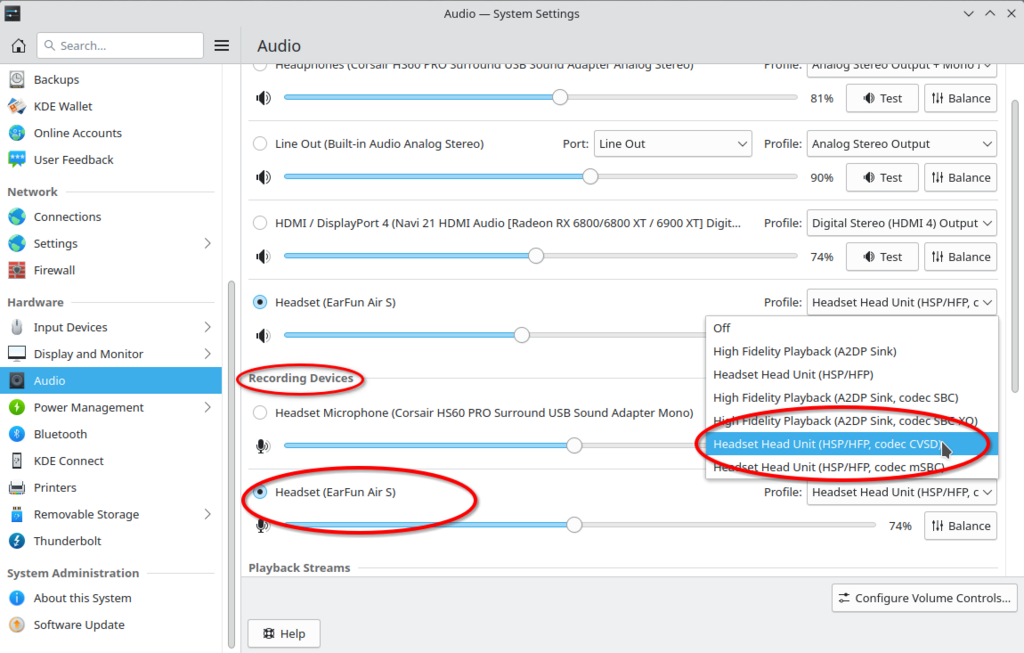Mute the Line Out speaker icon
The height and width of the screenshot is (653, 1024).
pyautogui.click(x=263, y=177)
